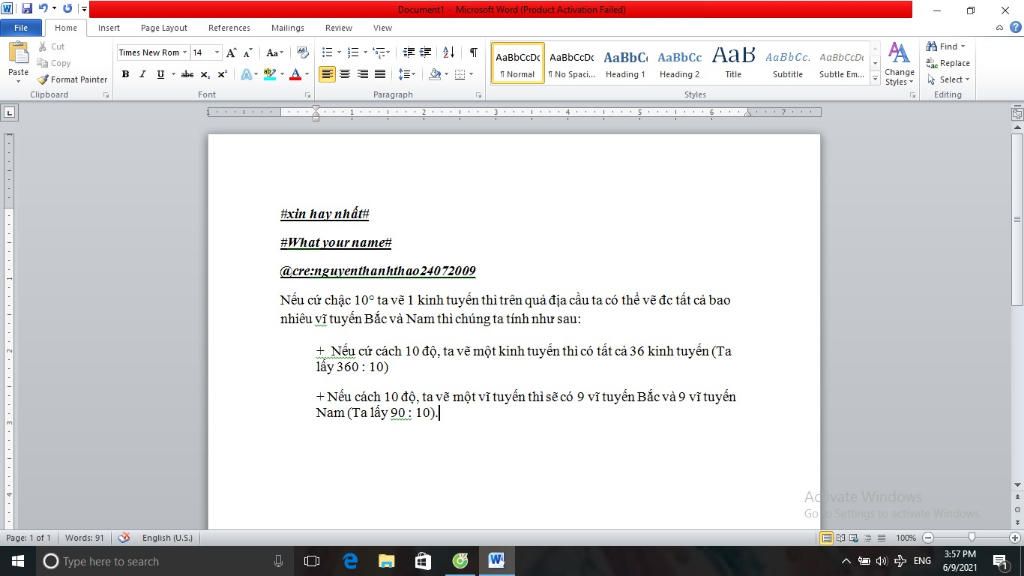This screenshot has height=576, width=1024.
Task: Click the Redo icon in Quick Access Toolbar
Action: click(x=67, y=9)
